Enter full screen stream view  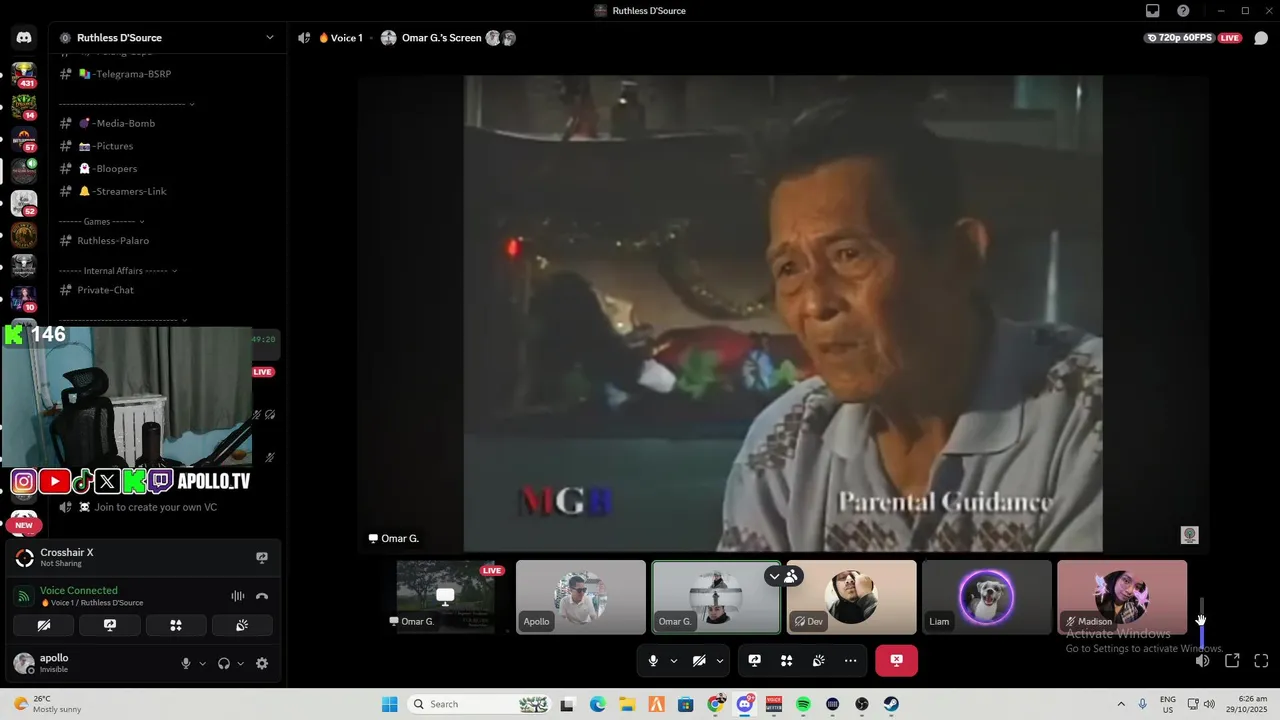(1261, 660)
